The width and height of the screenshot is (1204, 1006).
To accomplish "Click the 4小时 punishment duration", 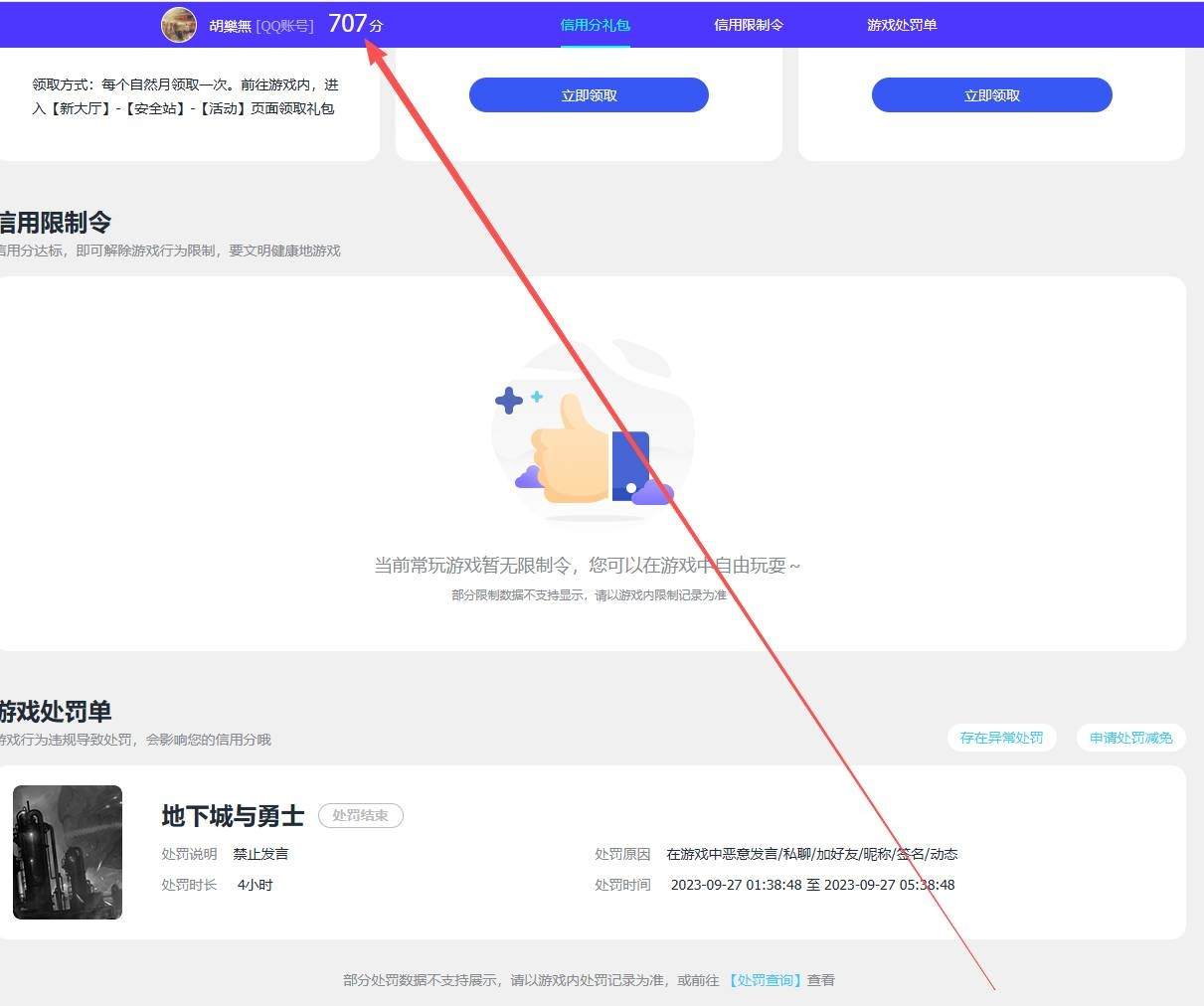I will point(255,885).
